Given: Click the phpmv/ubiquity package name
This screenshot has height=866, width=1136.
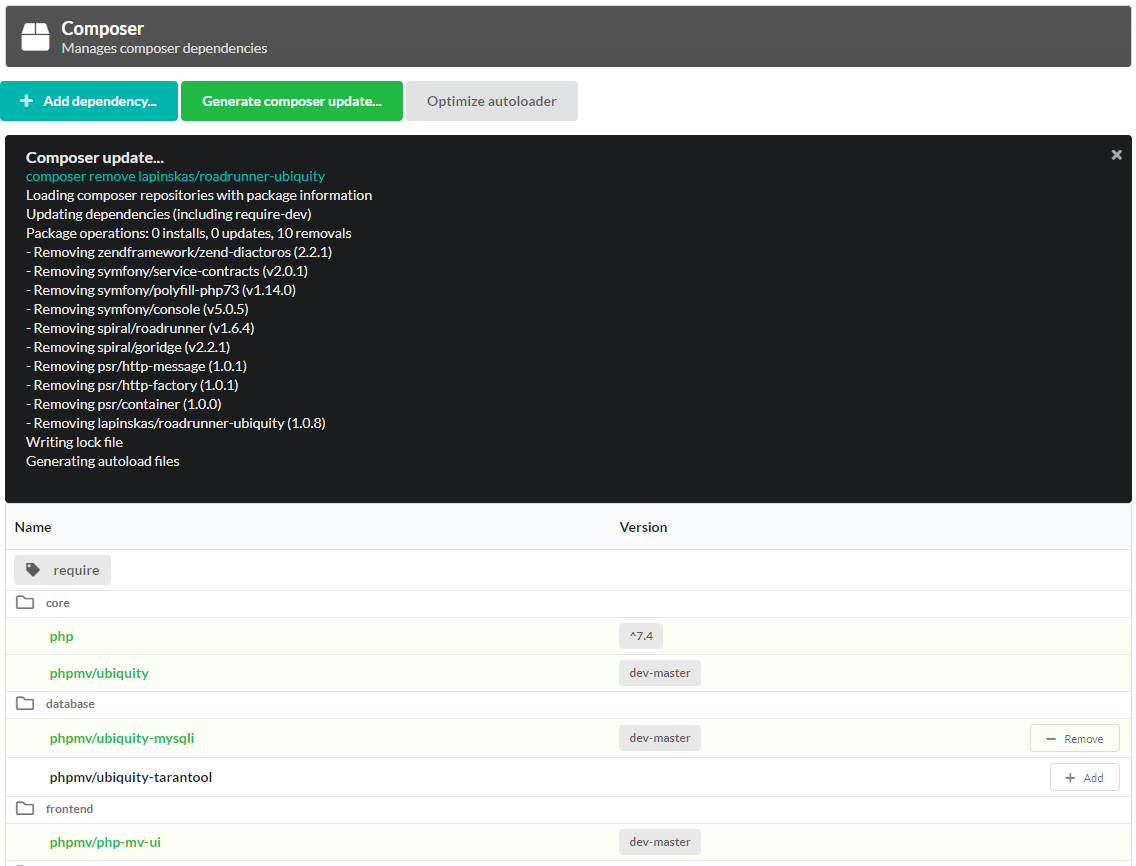Looking at the screenshot, I should 99,673.
